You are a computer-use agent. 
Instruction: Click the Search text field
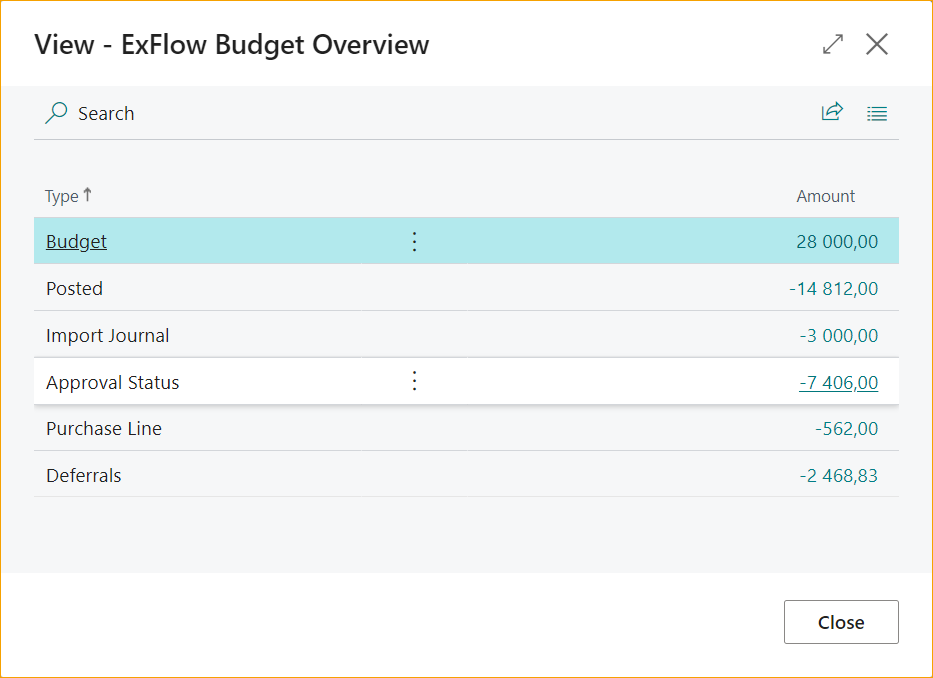point(106,113)
